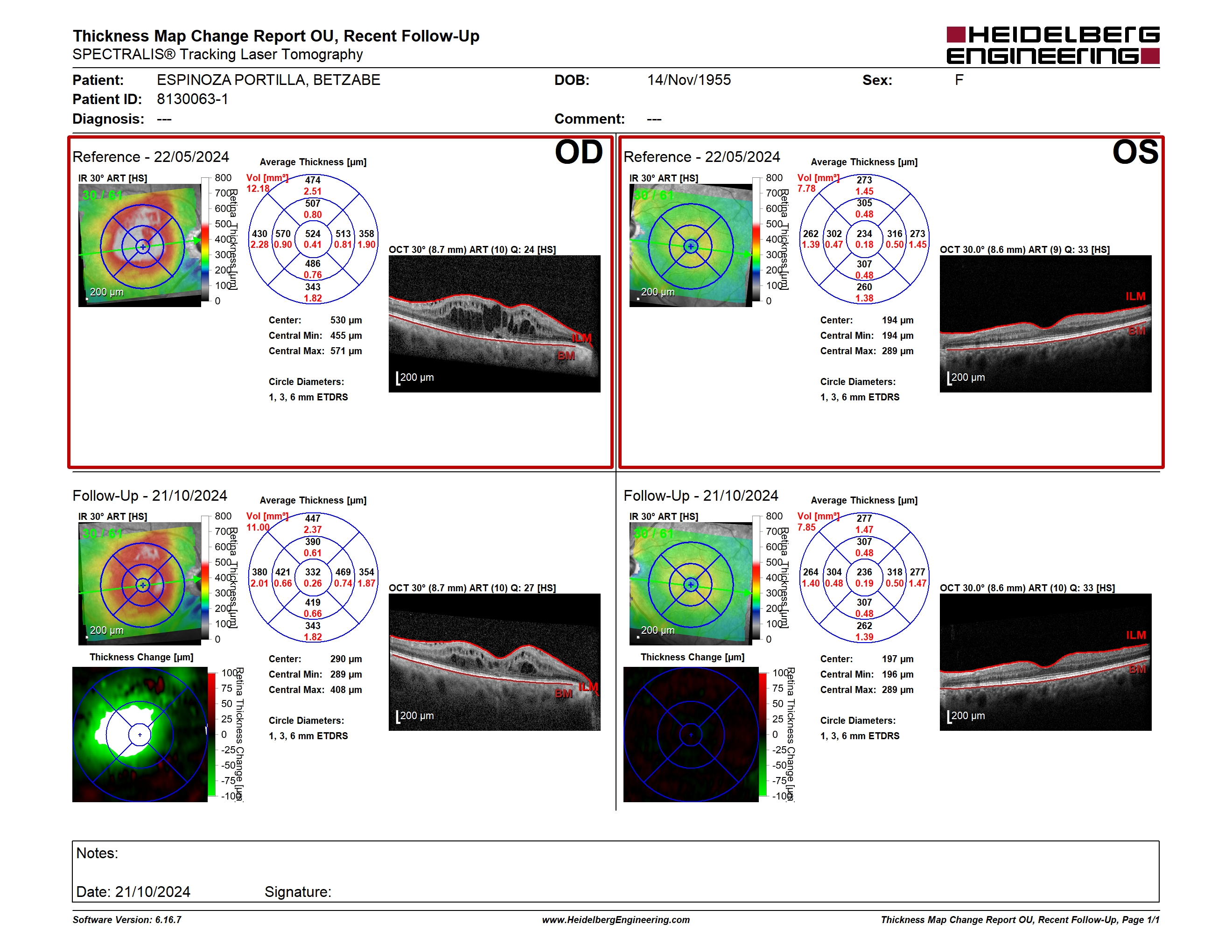Click Software Version: 6.16.7 footer text

click(127, 919)
